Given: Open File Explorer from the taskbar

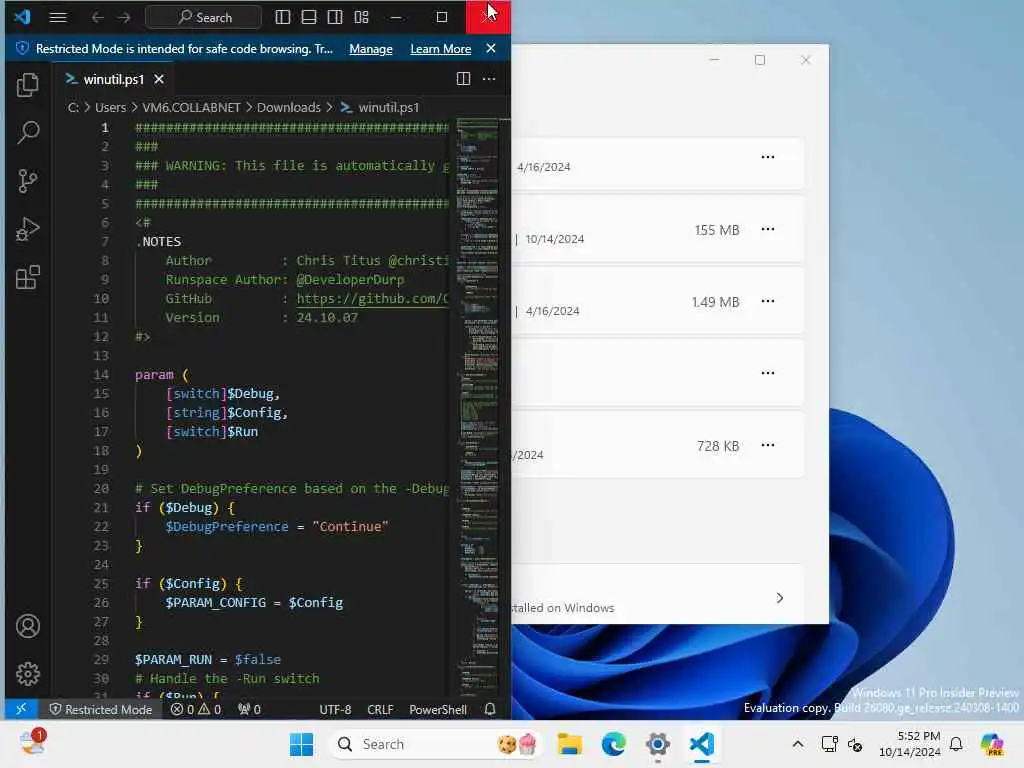Looking at the screenshot, I should tap(569, 744).
